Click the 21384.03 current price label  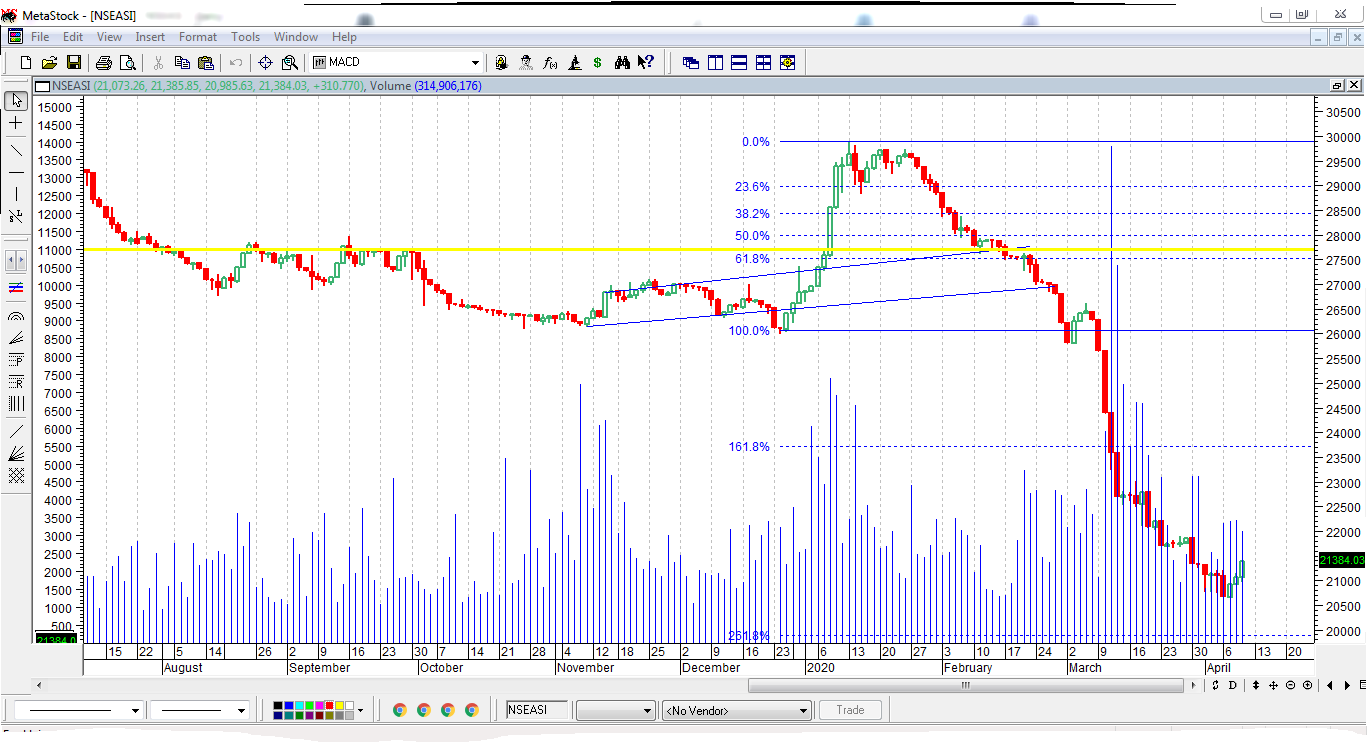coord(1343,560)
